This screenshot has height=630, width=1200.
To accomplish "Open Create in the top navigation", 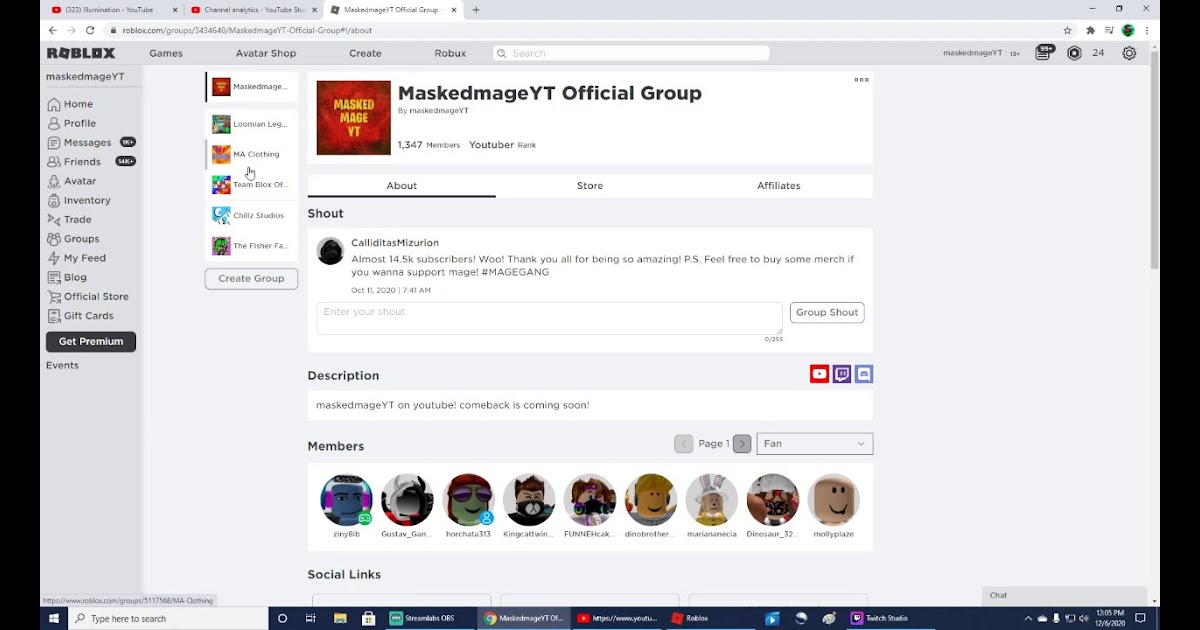I will (365, 53).
